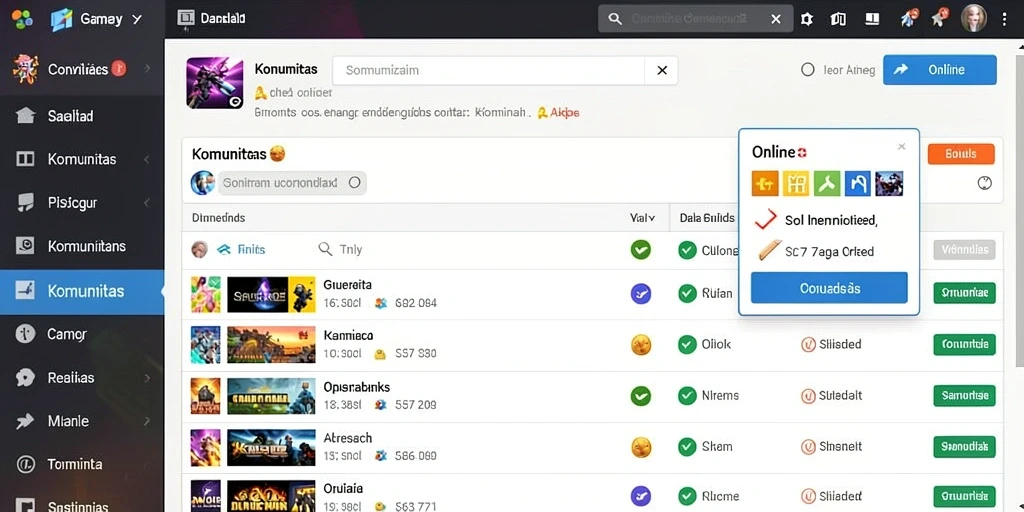Screen dimensions: 1024x512
Task: Open the Gamay dropdown in the top bar
Action: click(96, 19)
